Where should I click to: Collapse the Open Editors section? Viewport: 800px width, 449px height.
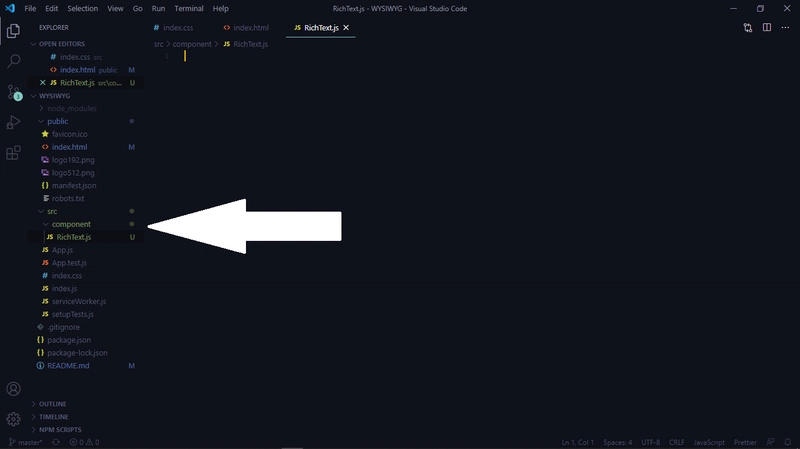(62, 44)
